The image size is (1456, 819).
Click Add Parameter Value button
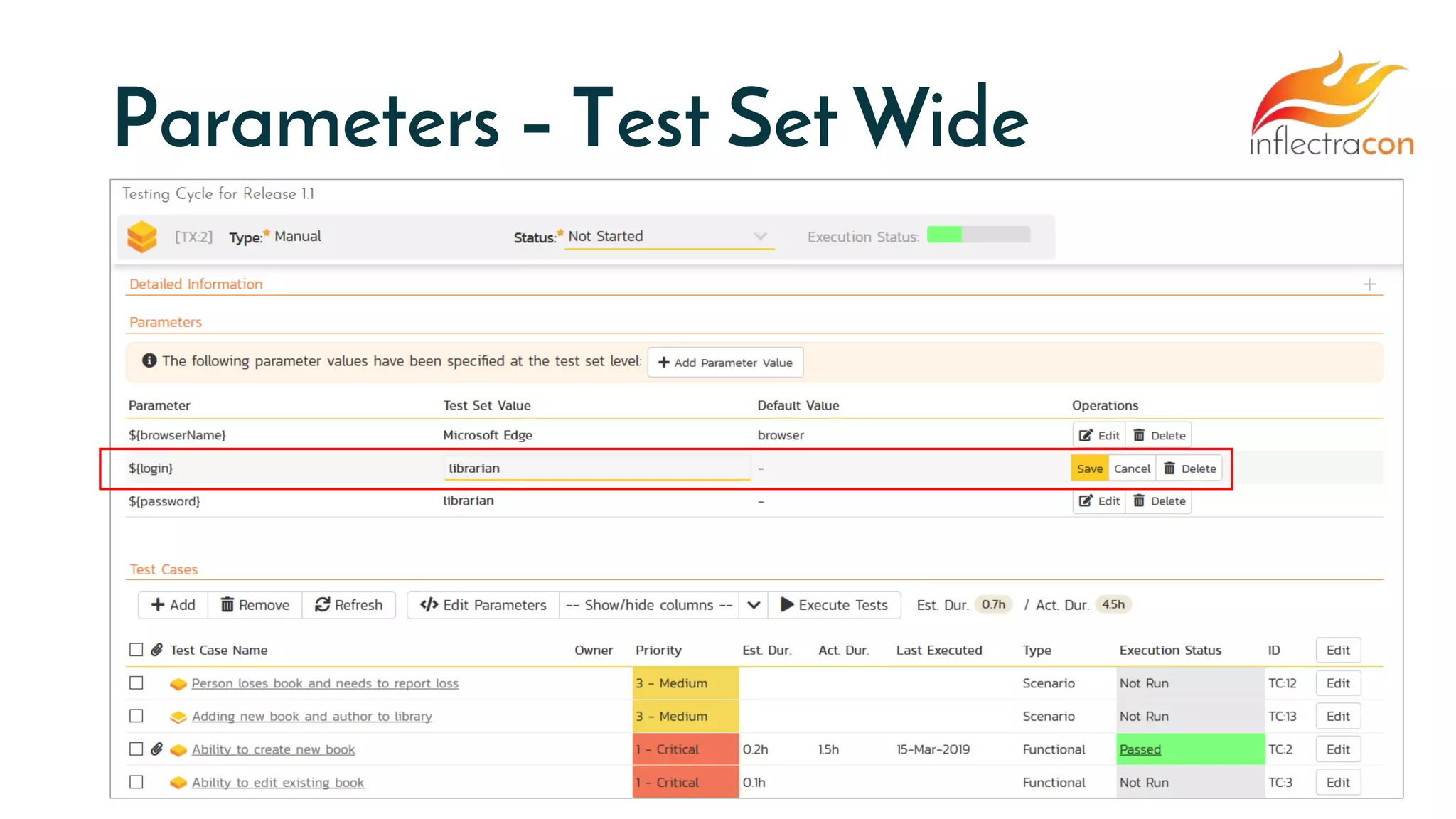(725, 363)
